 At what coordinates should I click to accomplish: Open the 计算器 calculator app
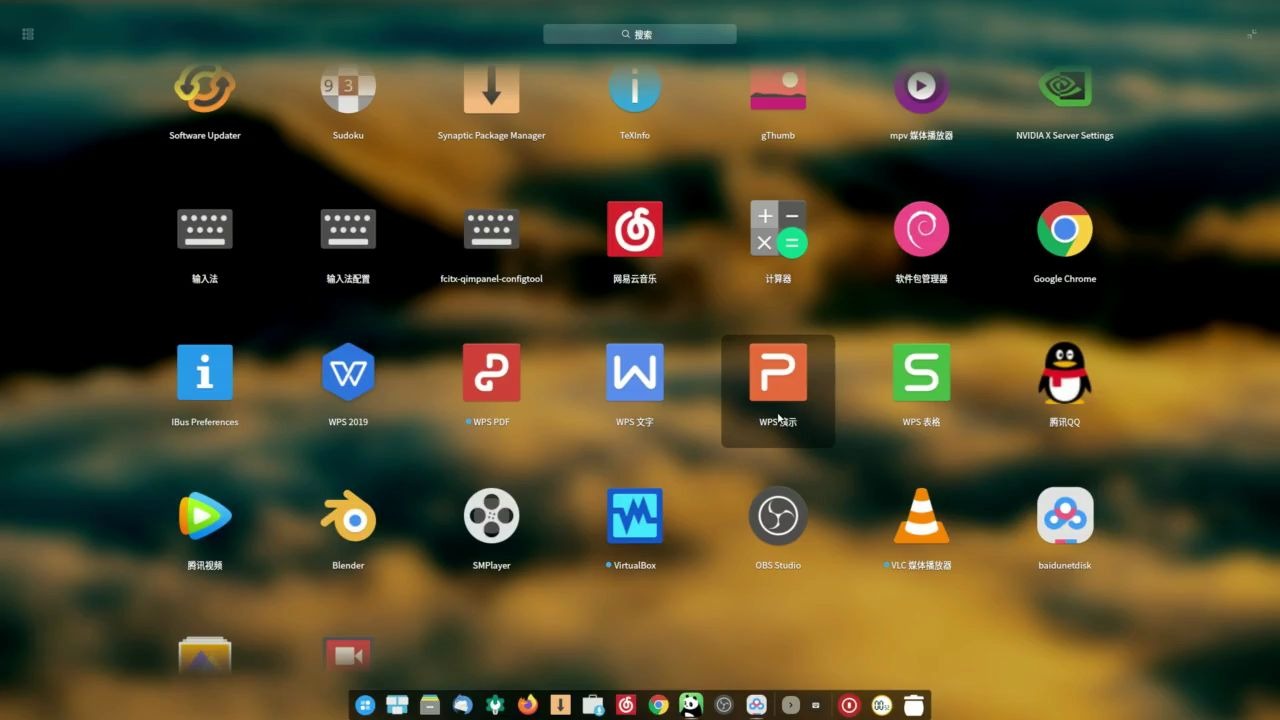[x=778, y=230]
